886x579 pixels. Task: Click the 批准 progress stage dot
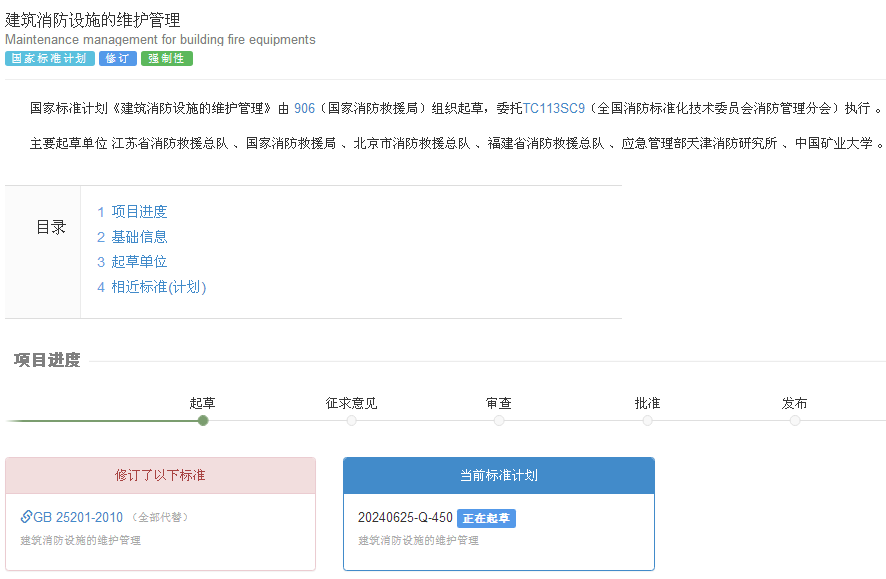pyautogui.click(x=647, y=421)
